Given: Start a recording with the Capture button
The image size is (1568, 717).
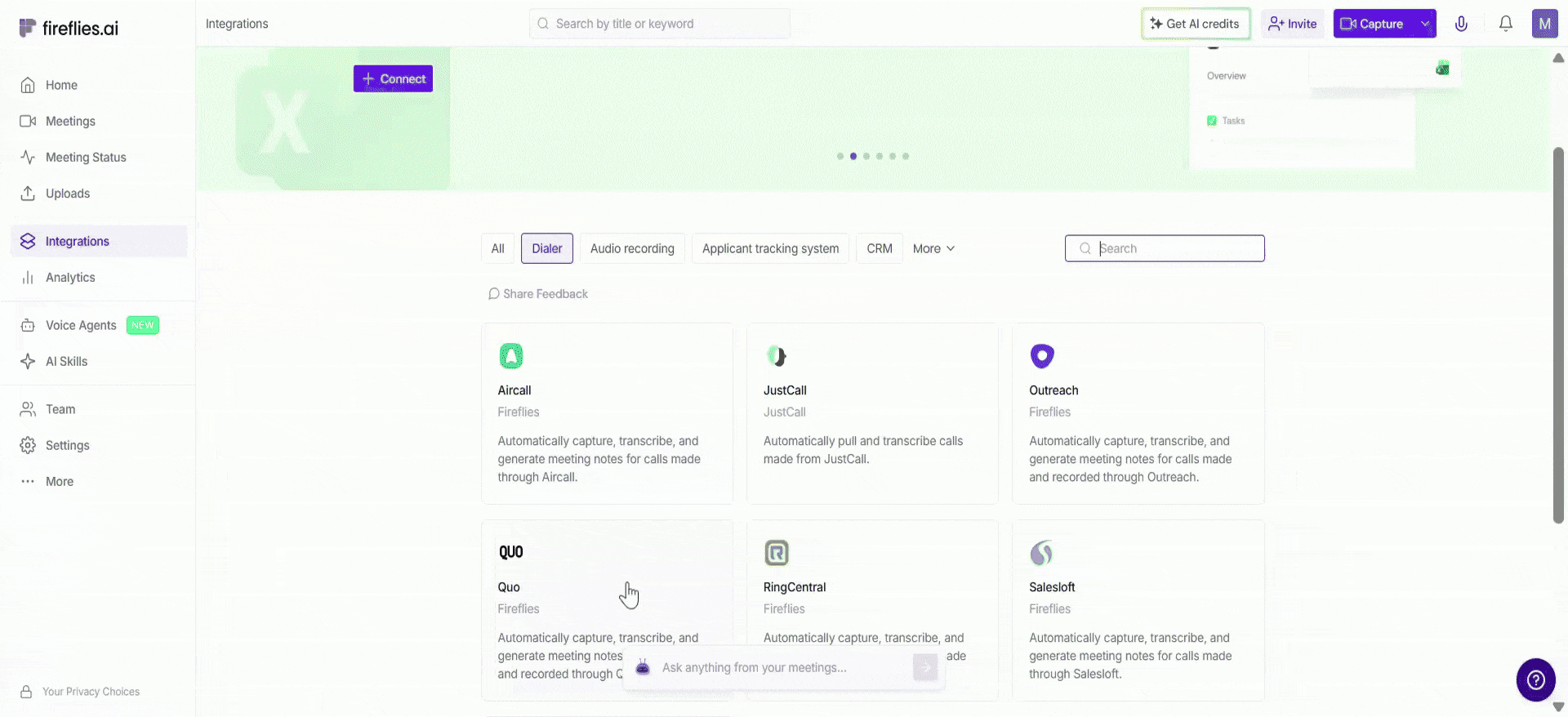Looking at the screenshot, I should [1374, 24].
